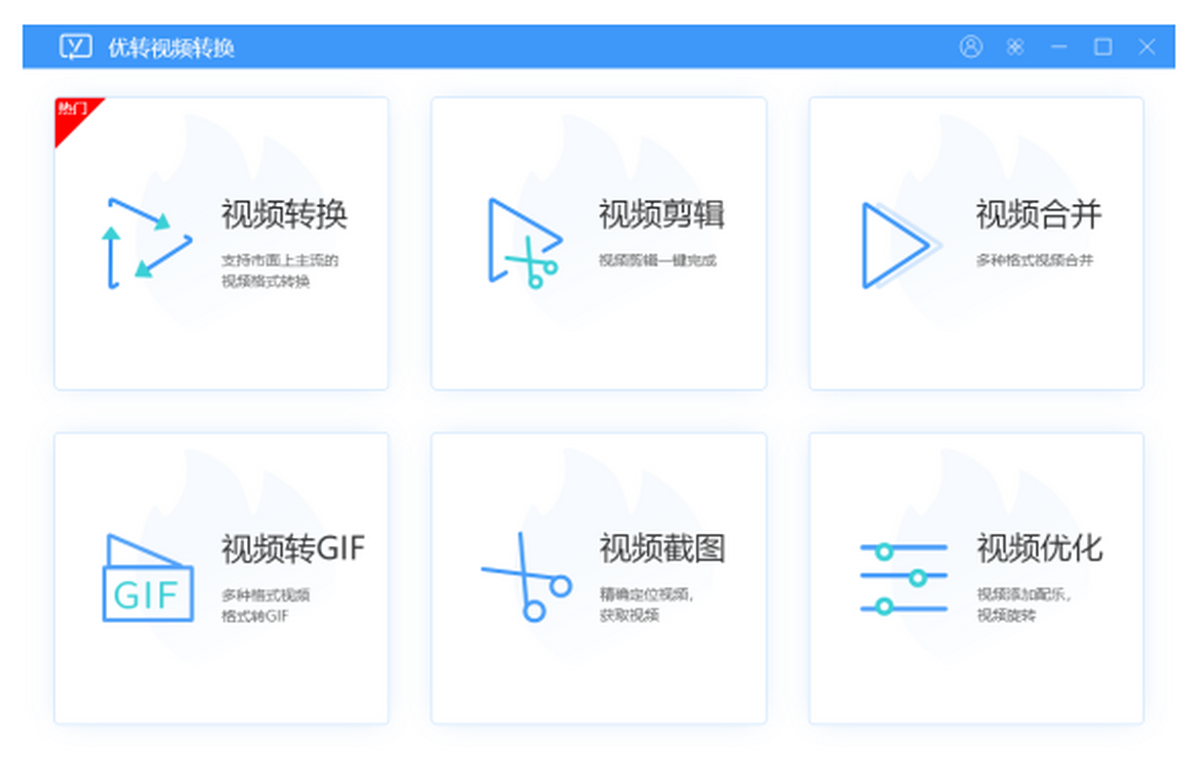Open the user account icon in title bar
1200x782 pixels.
(970, 47)
